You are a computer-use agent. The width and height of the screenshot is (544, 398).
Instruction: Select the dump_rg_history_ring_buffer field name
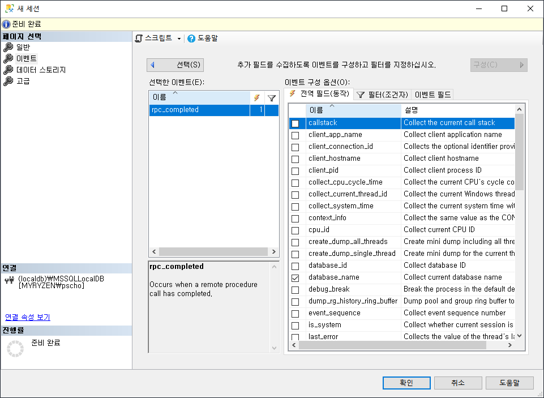tap(353, 301)
